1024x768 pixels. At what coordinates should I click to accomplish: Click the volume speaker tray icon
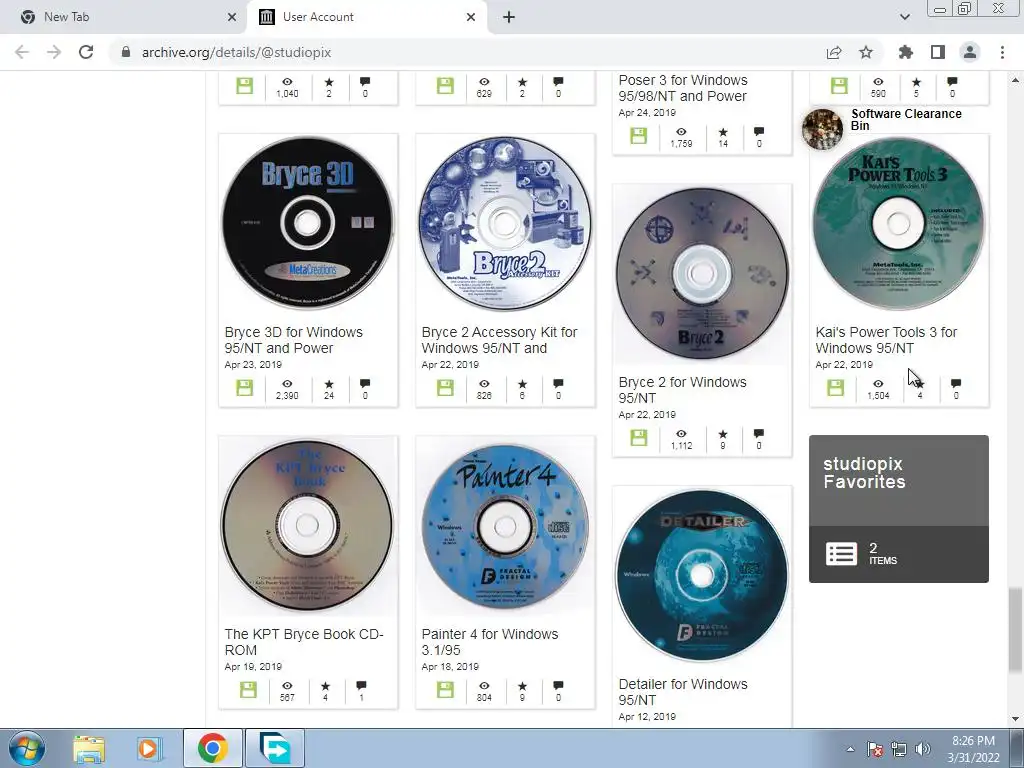(923, 749)
